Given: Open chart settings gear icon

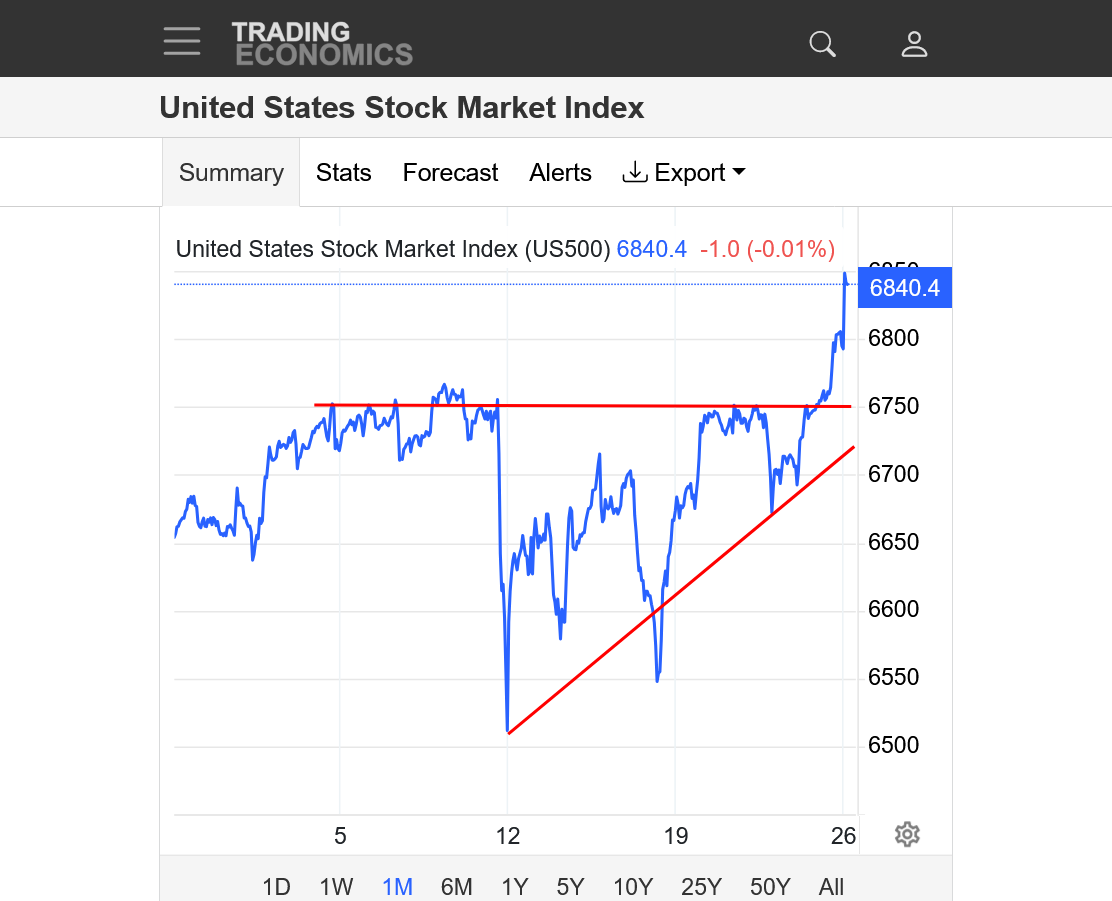Looking at the screenshot, I should point(907,834).
